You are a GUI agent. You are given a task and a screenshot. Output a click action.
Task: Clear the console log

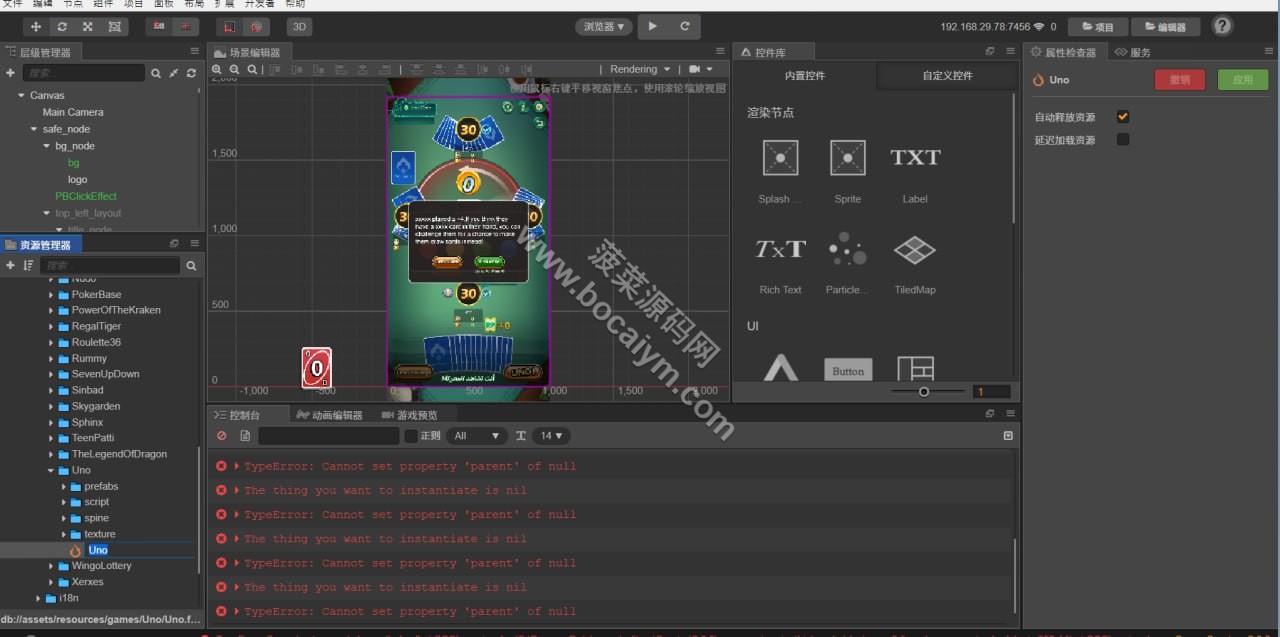pos(222,436)
